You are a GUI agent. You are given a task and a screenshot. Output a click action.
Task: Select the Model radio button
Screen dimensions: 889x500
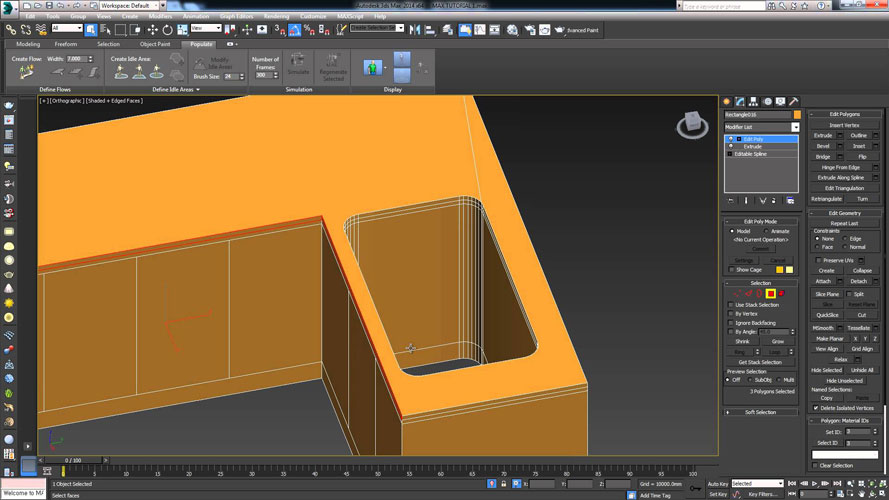coord(732,231)
